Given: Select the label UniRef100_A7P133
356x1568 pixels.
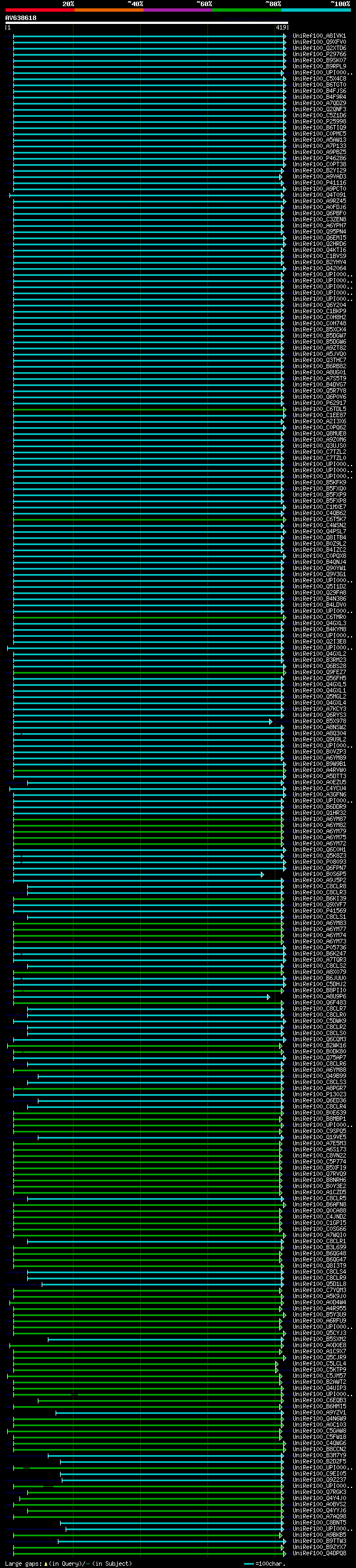Looking at the screenshot, I should [x=319, y=146].
